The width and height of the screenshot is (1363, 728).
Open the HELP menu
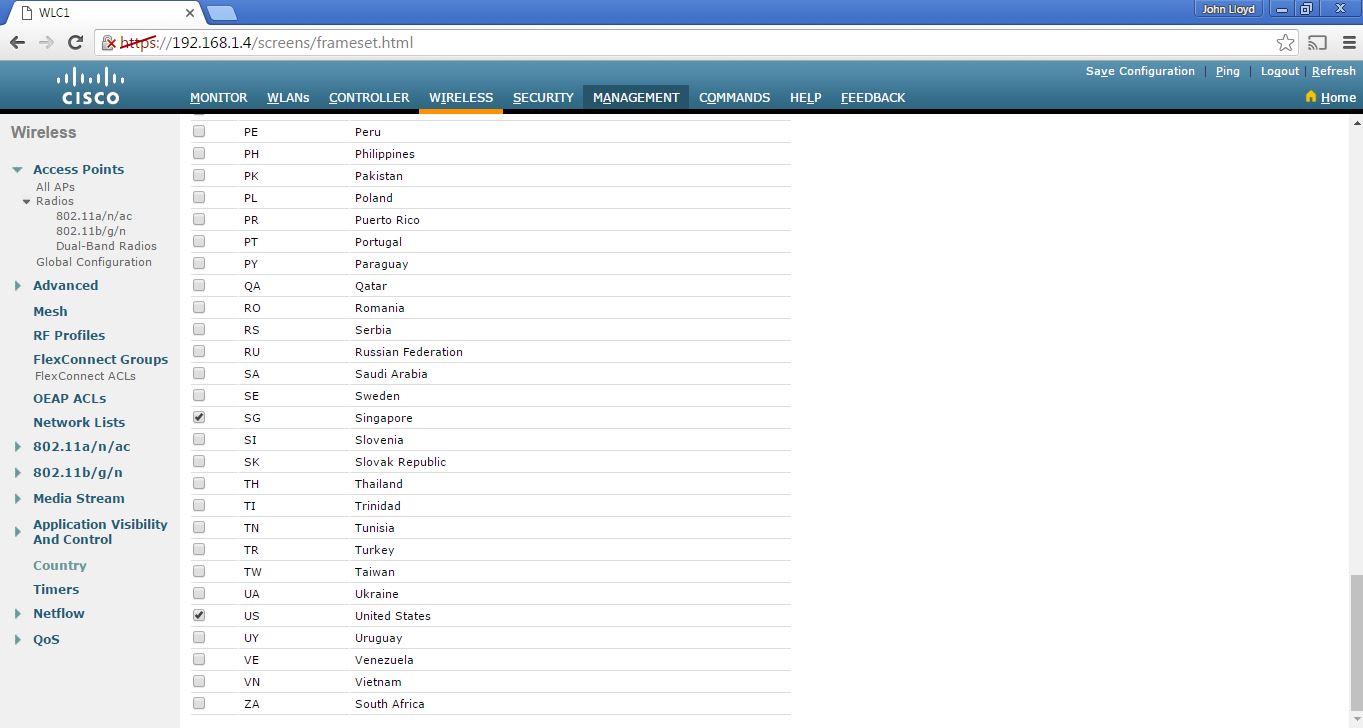pyautogui.click(x=805, y=97)
